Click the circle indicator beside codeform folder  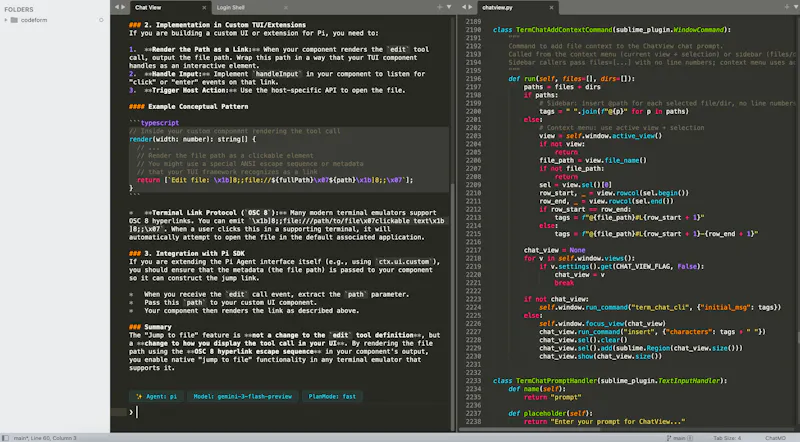pyautogui.click(x=101, y=20)
